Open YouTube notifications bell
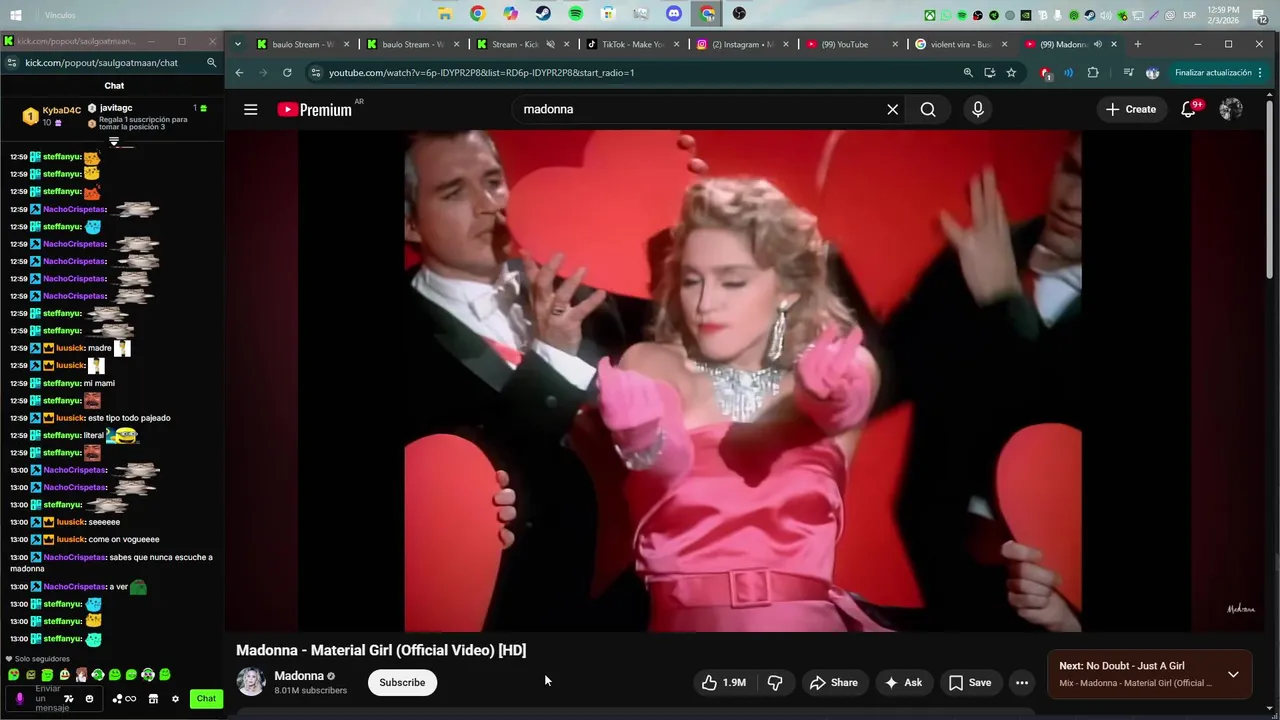The height and width of the screenshot is (720, 1280). tap(1189, 109)
